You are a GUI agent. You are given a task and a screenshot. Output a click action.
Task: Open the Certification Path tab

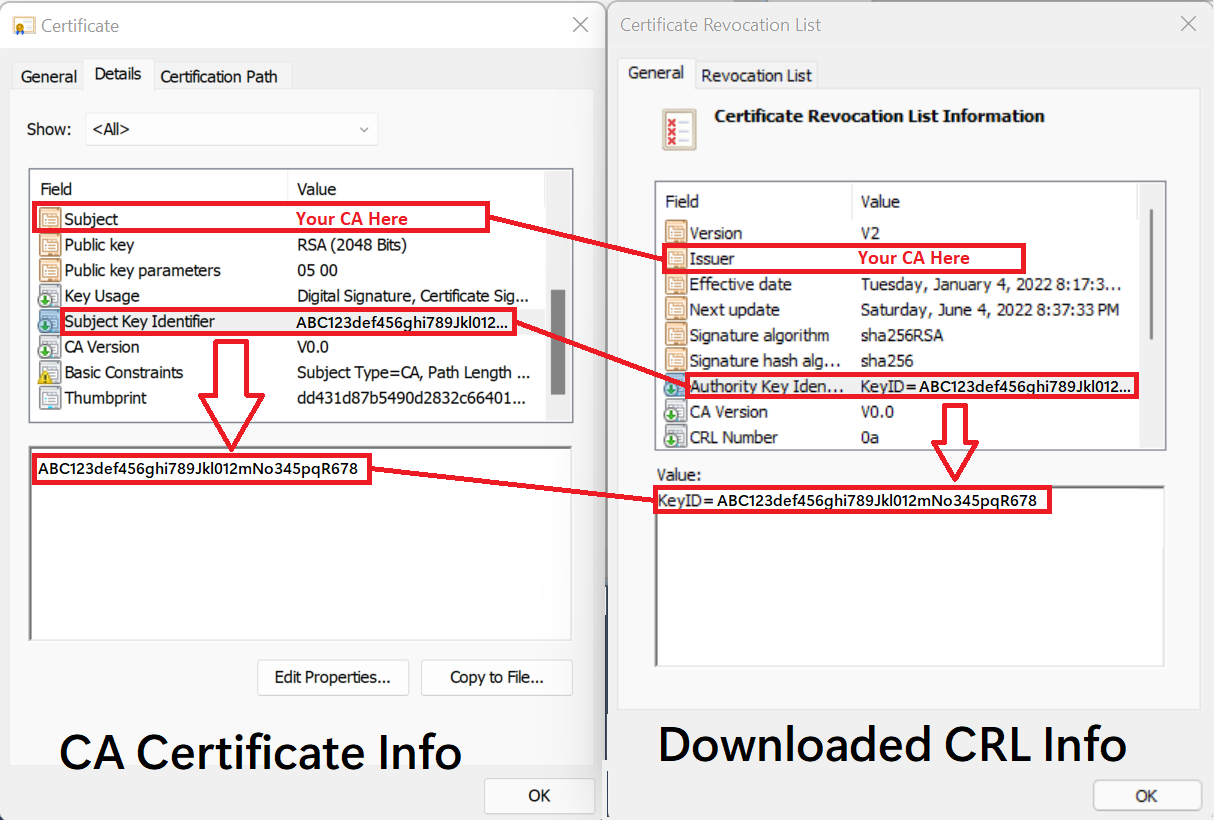point(219,76)
